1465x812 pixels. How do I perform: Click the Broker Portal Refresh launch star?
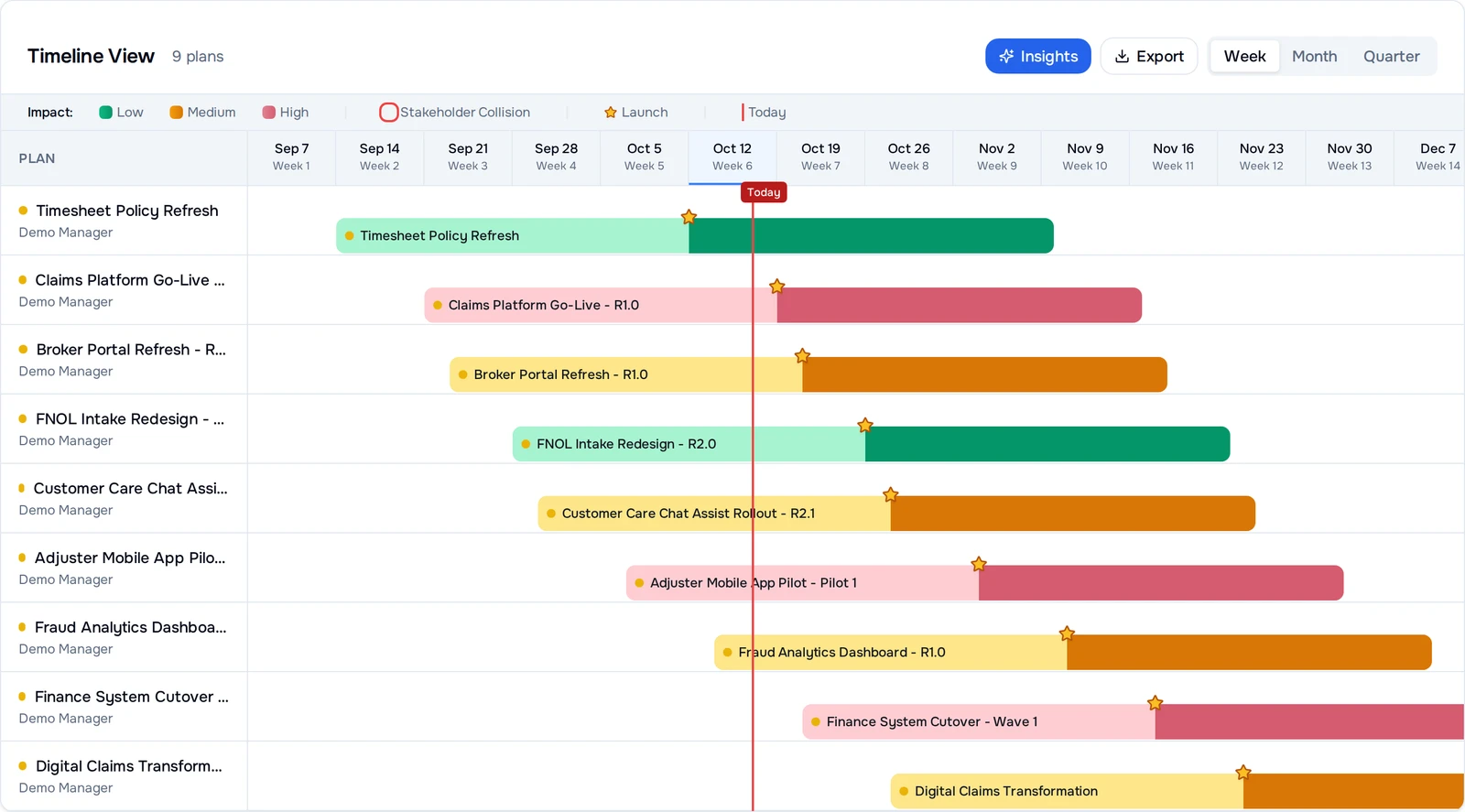[x=802, y=355]
